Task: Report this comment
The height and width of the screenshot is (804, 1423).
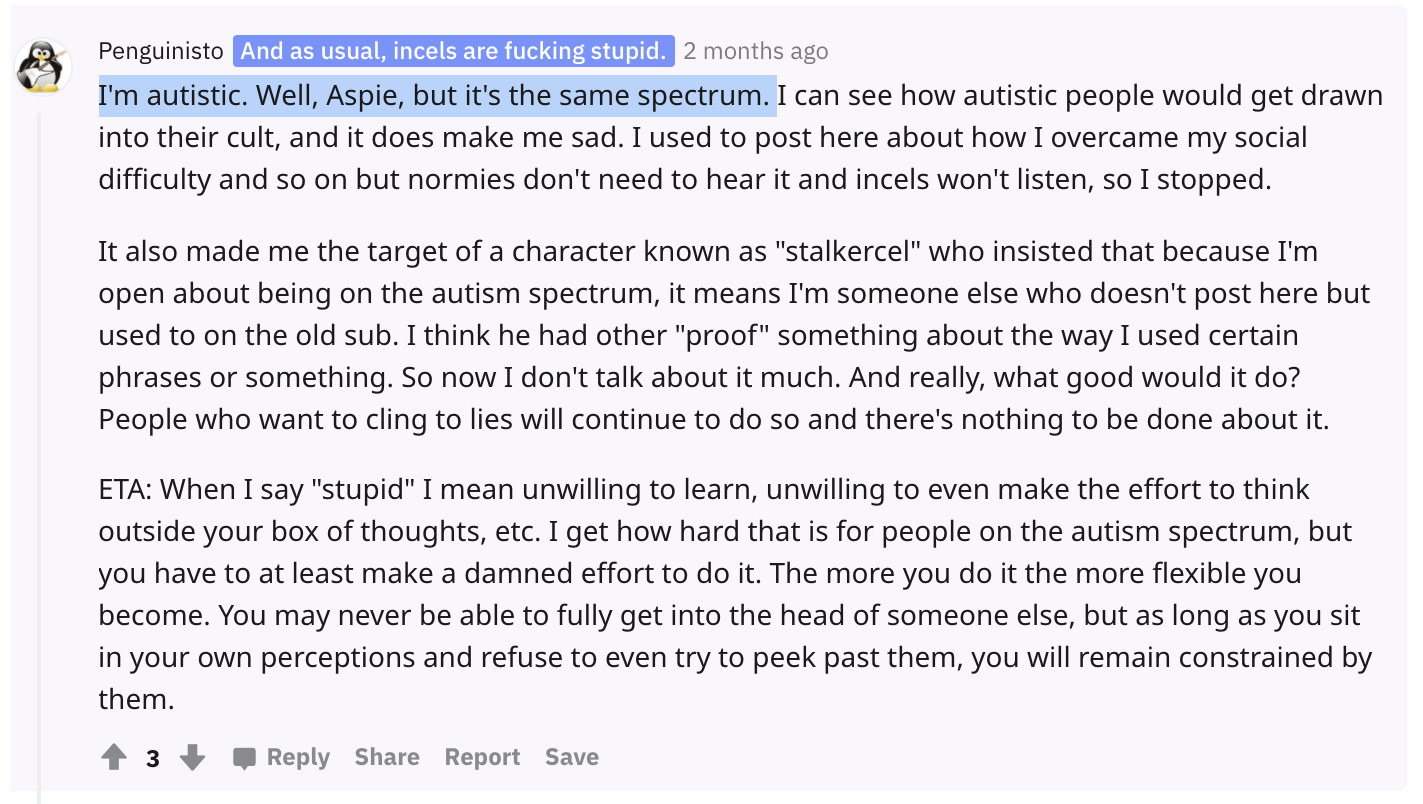Action: 482,757
